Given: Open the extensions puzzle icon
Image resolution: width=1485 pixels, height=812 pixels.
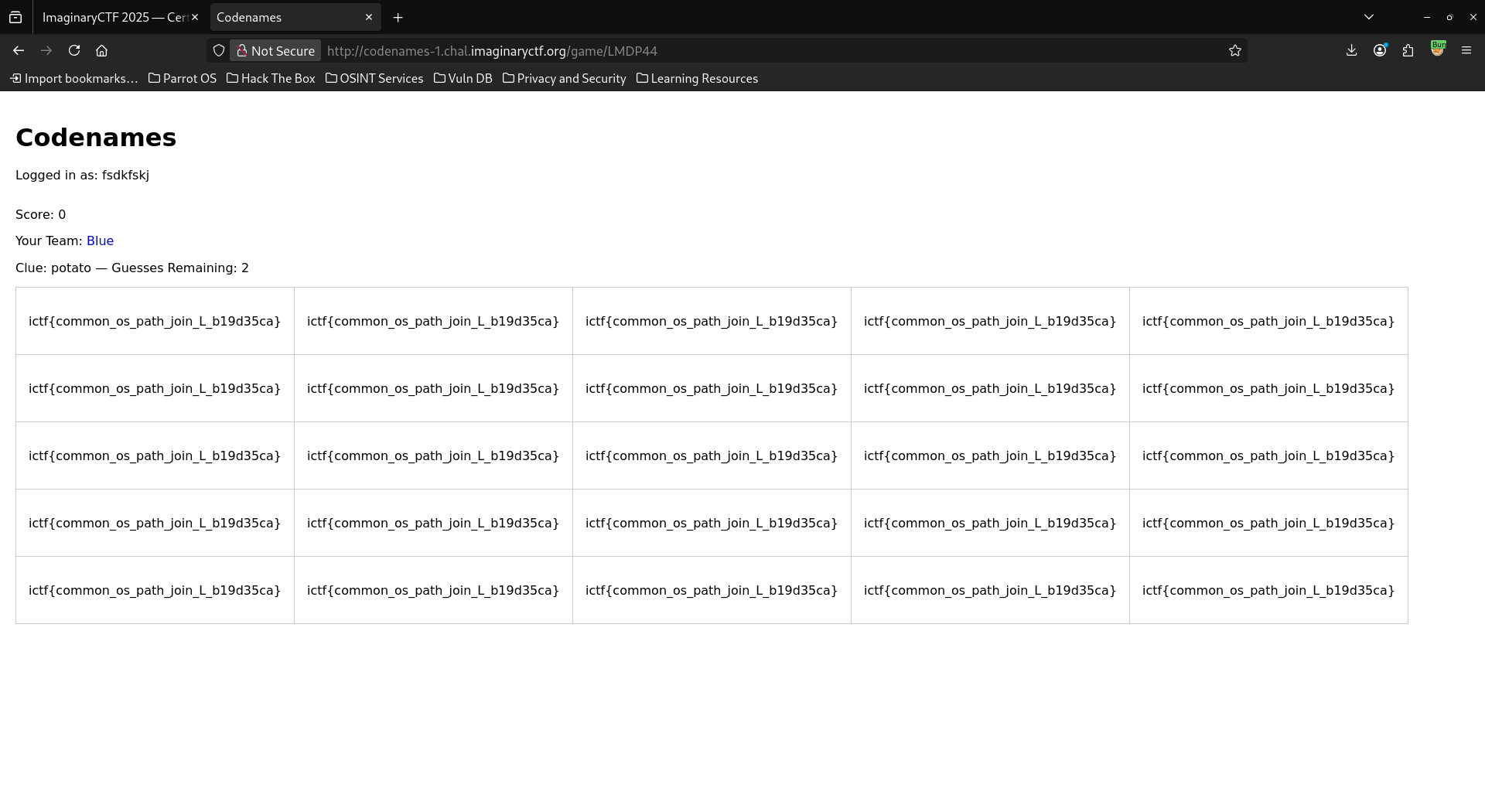Looking at the screenshot, I should pos(1408,50).
